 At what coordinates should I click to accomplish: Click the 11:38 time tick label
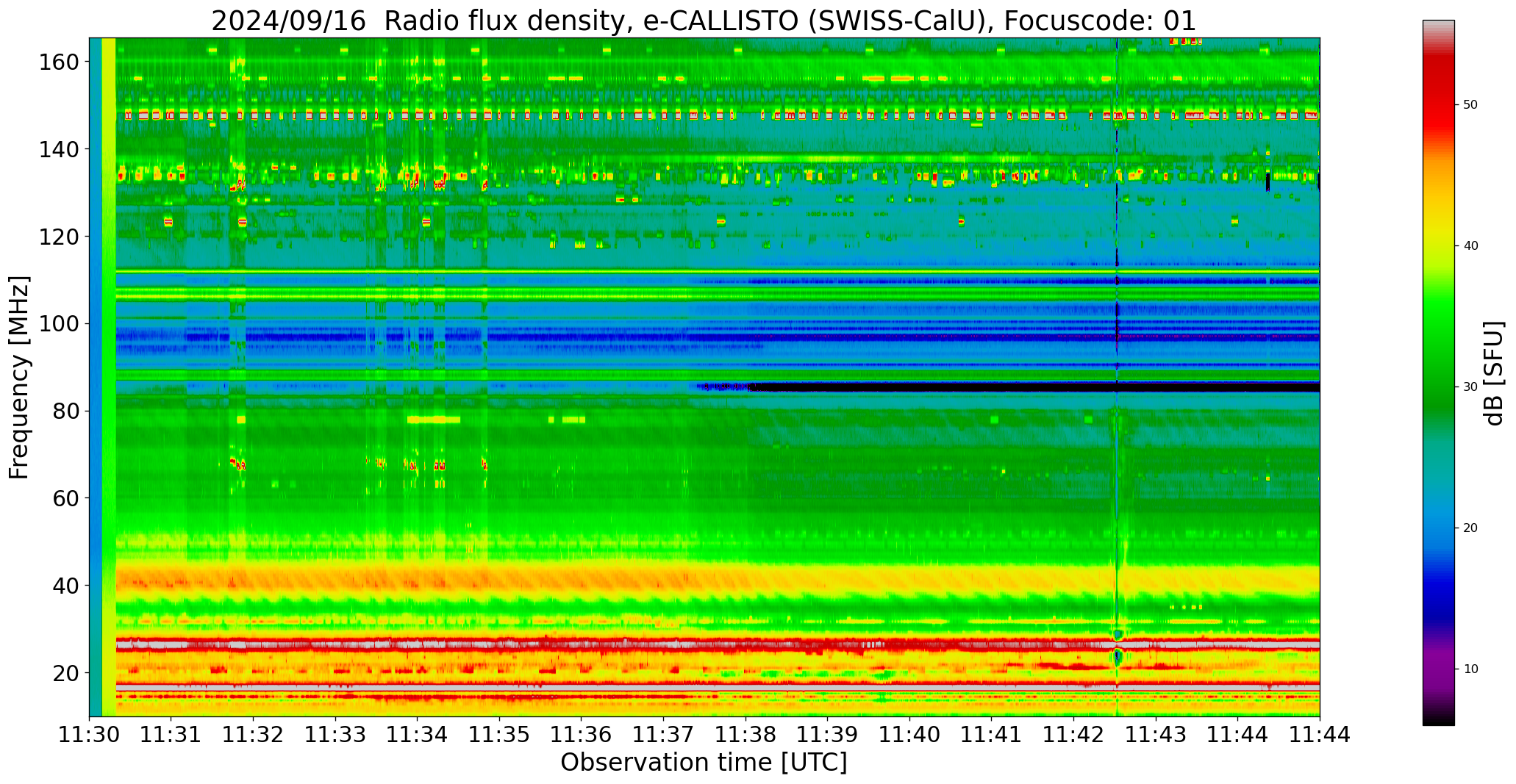(746, 735)
